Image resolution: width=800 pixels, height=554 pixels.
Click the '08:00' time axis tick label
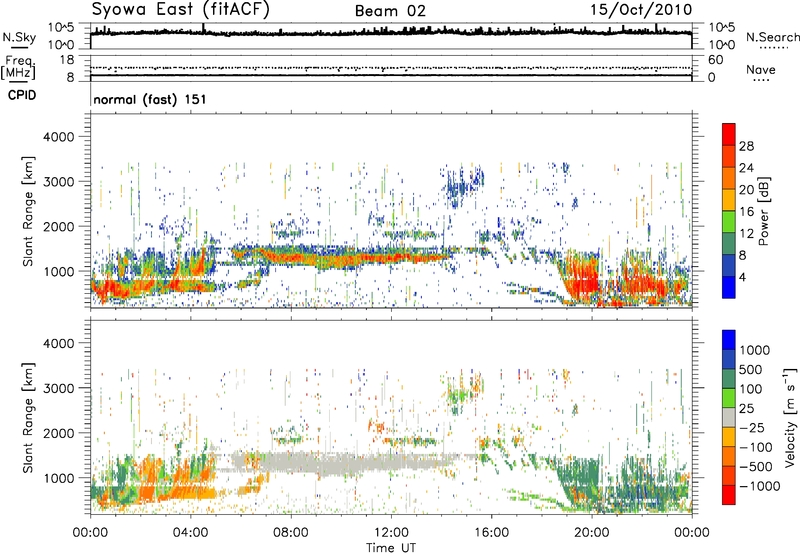pos(291,533)
